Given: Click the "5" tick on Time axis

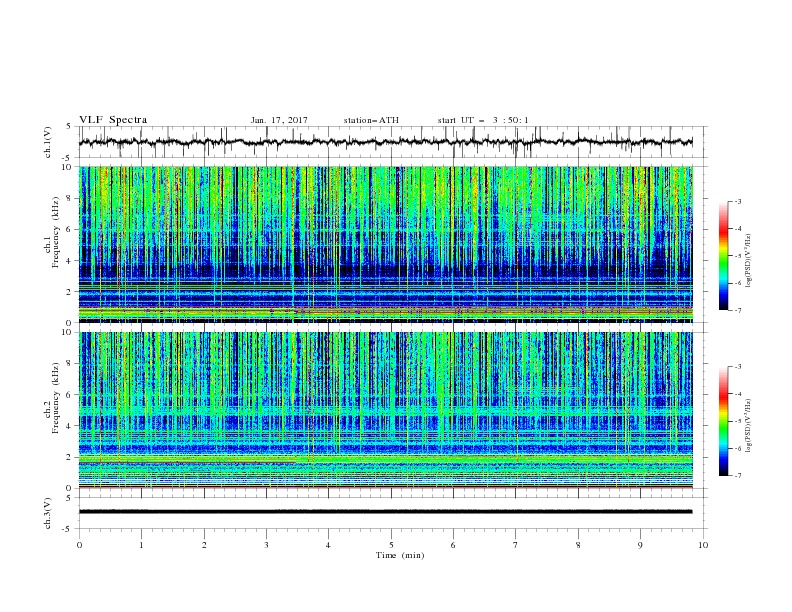Looking at the screenshot, I should pos(391,545).
